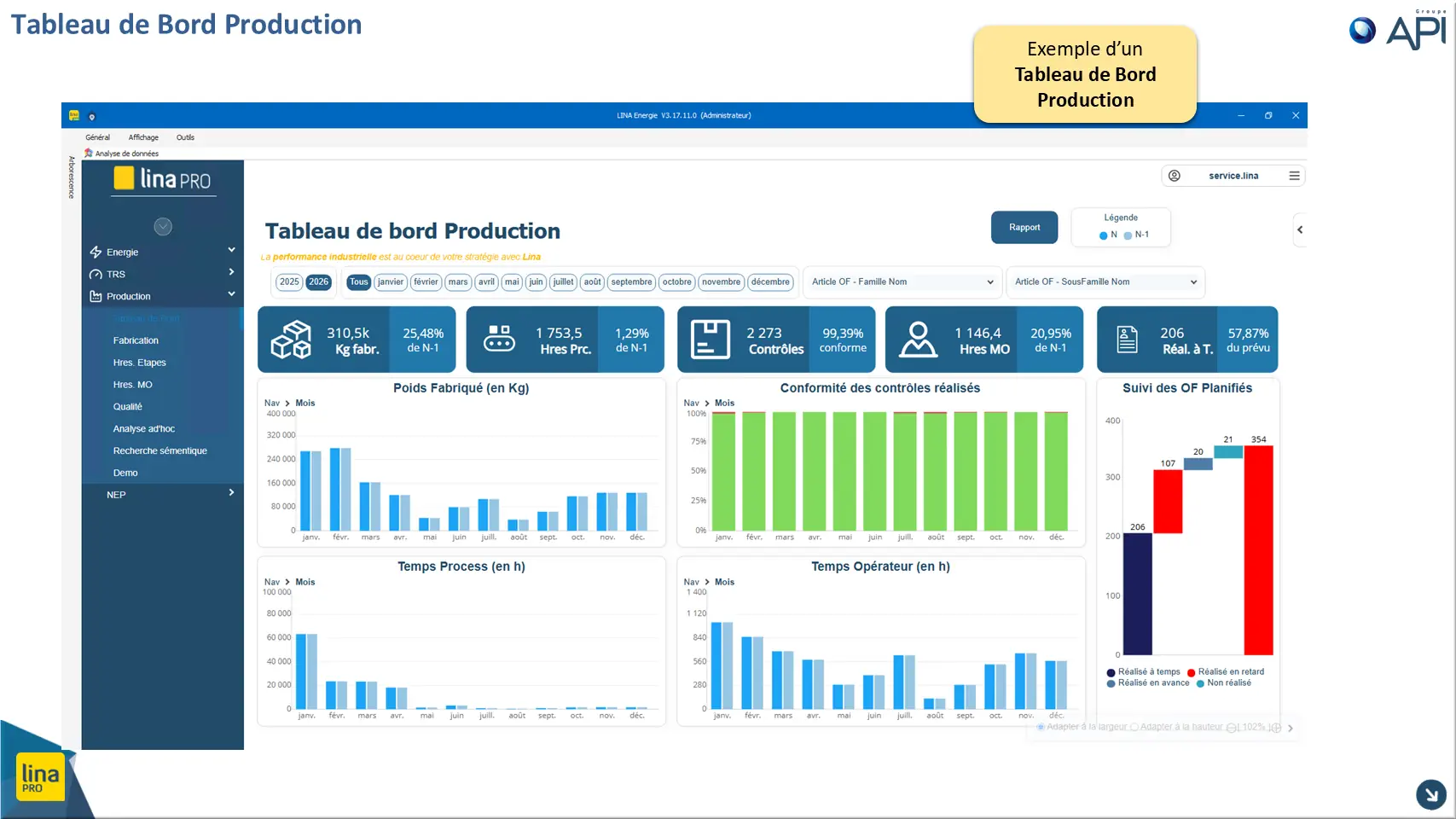The height and width of the screenshot is (819, 1456).
Task: Select the 2025 year filter chip
Action: 290,282
